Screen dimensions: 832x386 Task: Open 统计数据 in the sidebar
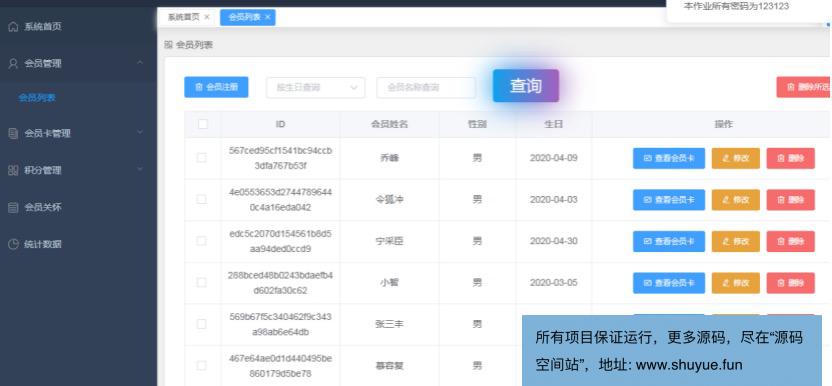[x=42, y=244]
